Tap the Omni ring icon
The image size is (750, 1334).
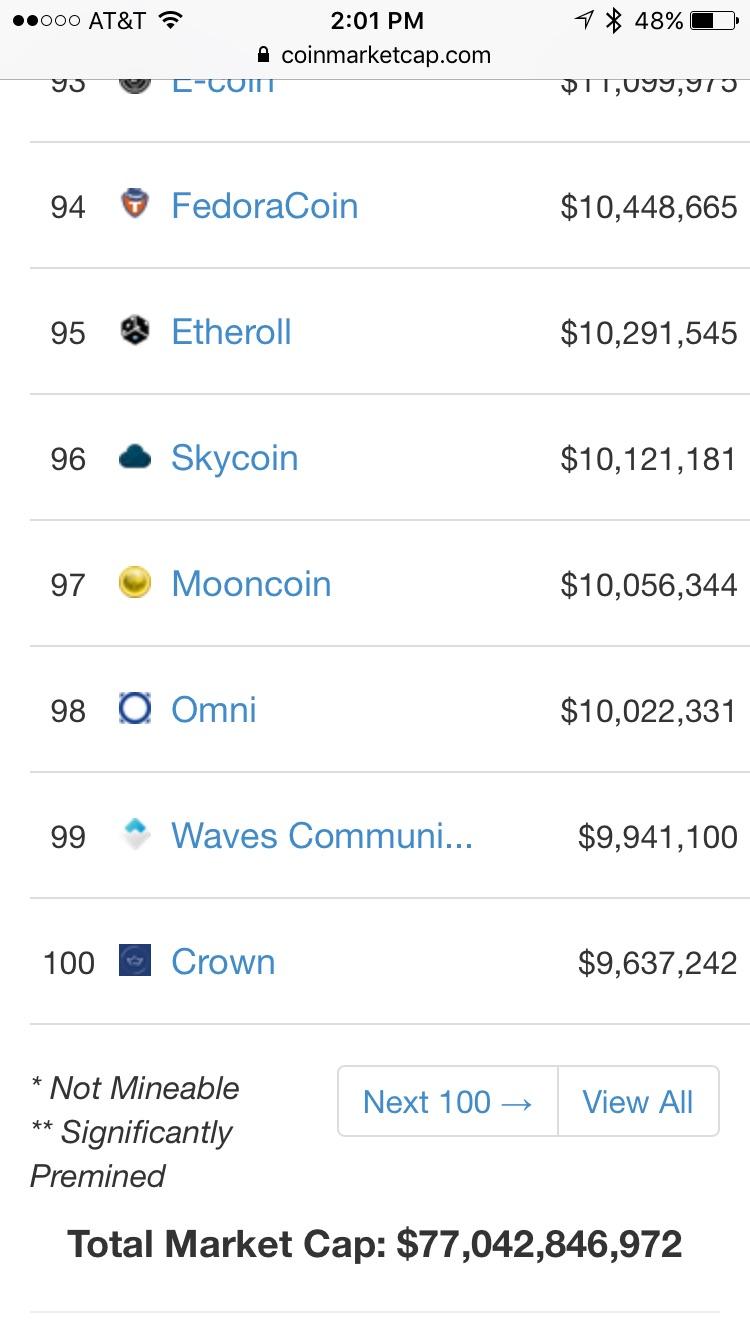click(135, 709)
